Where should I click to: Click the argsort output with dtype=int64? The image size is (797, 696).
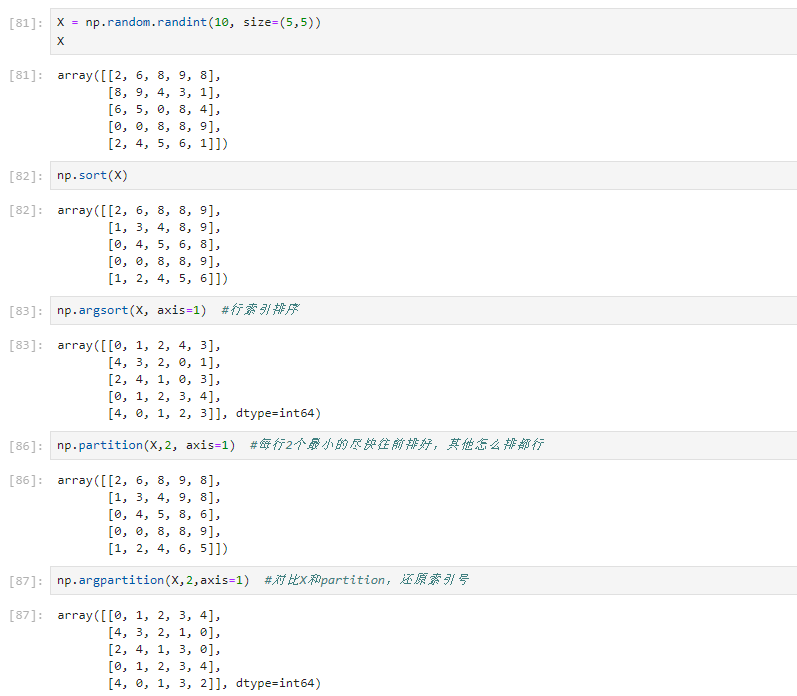(189, 379)
